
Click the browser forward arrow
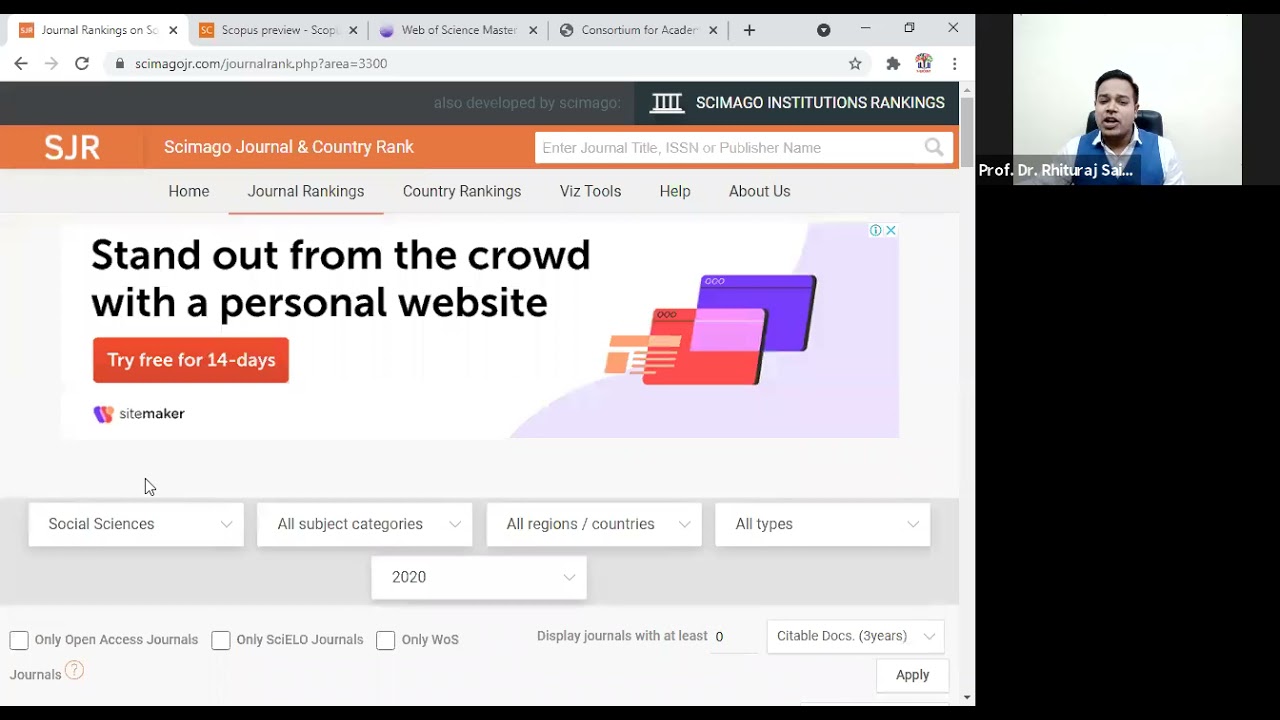[51, 63]
